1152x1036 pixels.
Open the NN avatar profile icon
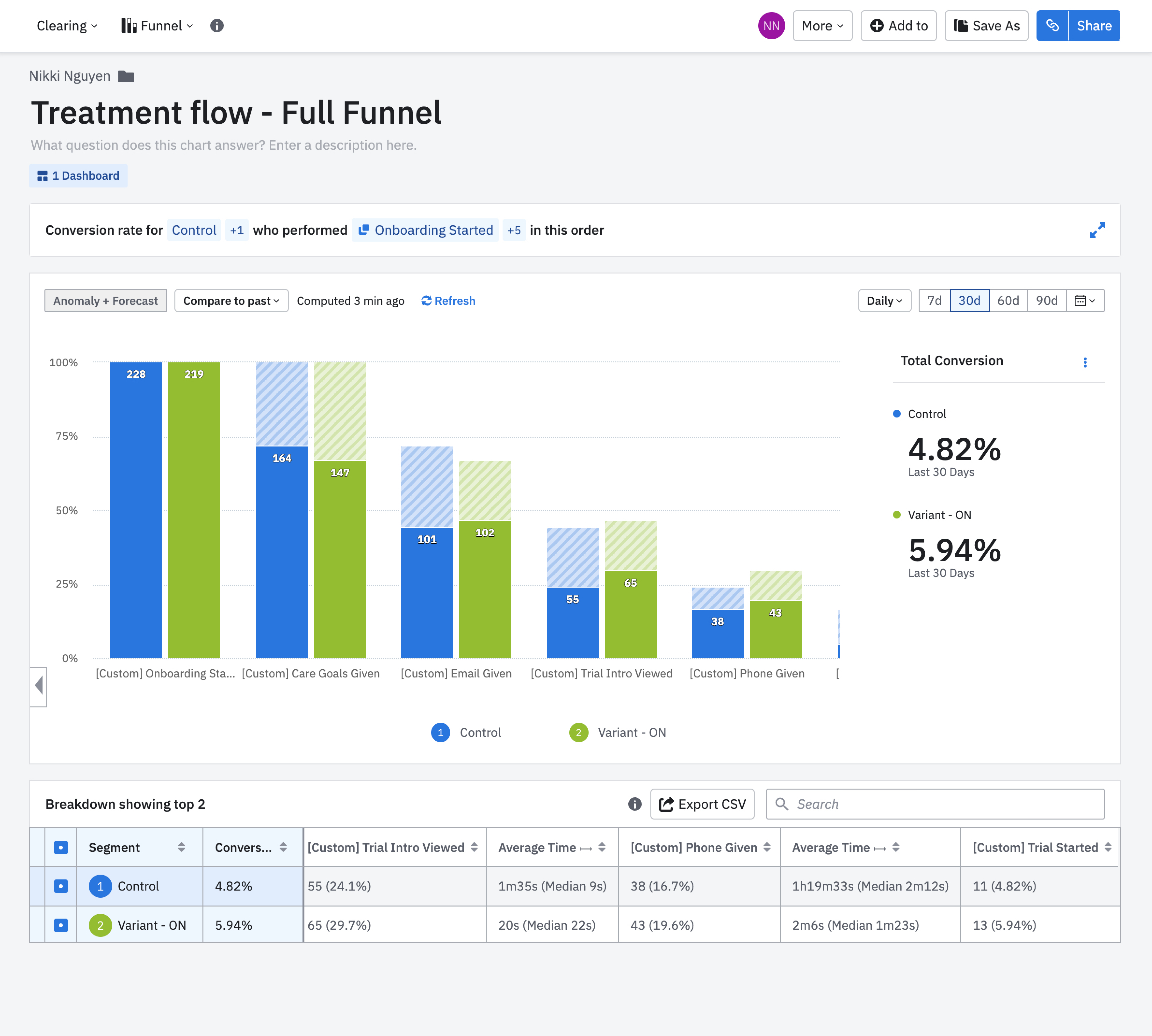pyautogui.click(x=771, y=26)
